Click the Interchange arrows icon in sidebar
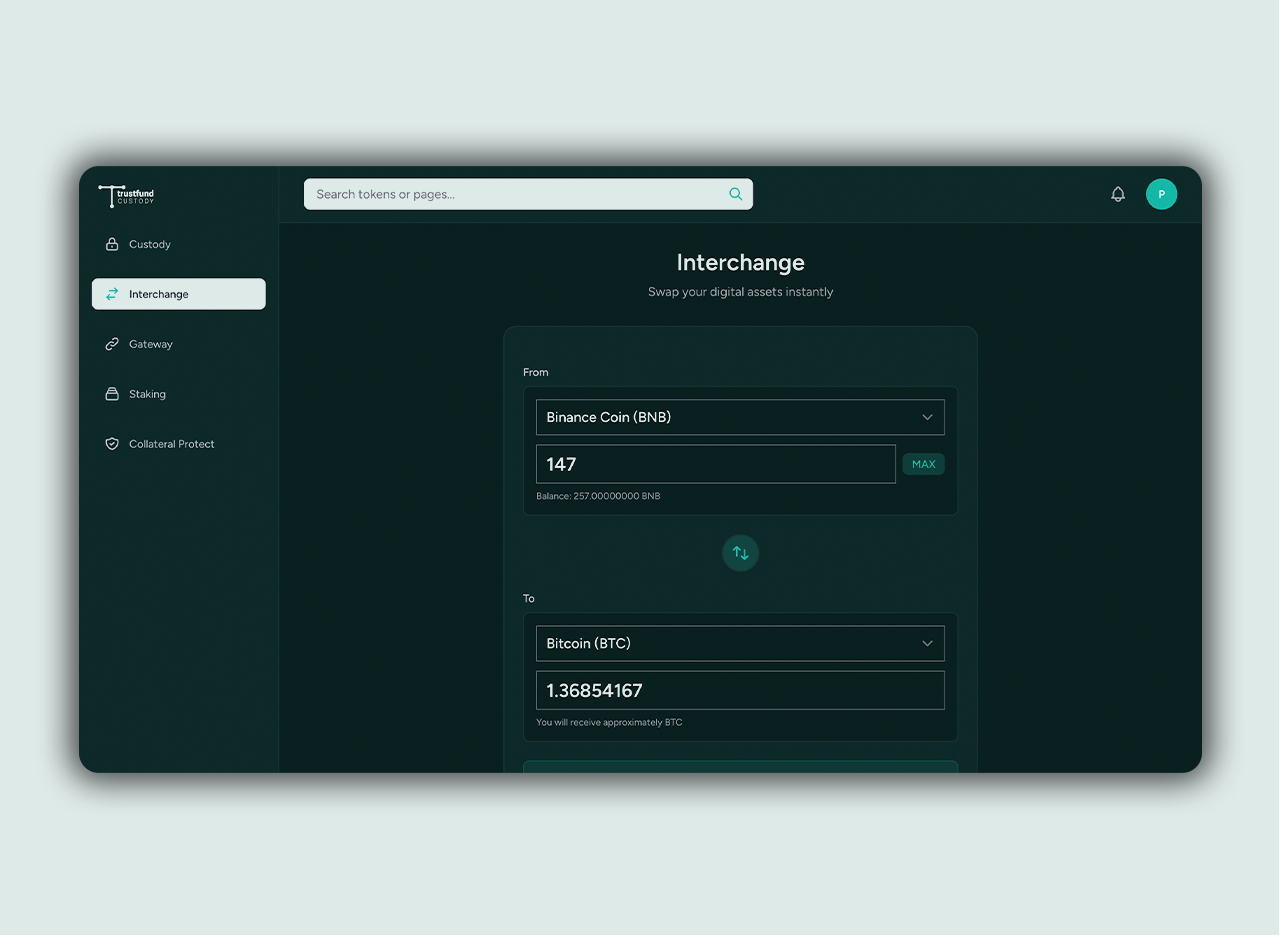 112,294
